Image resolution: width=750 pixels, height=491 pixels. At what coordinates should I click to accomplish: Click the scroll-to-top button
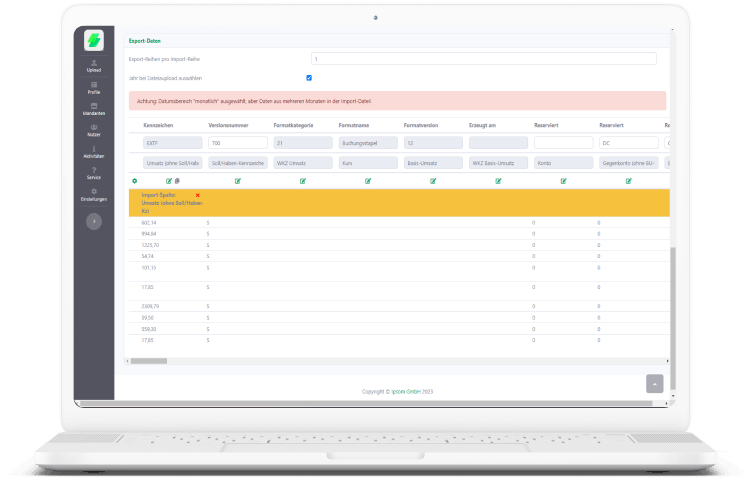tap(654, 383)
